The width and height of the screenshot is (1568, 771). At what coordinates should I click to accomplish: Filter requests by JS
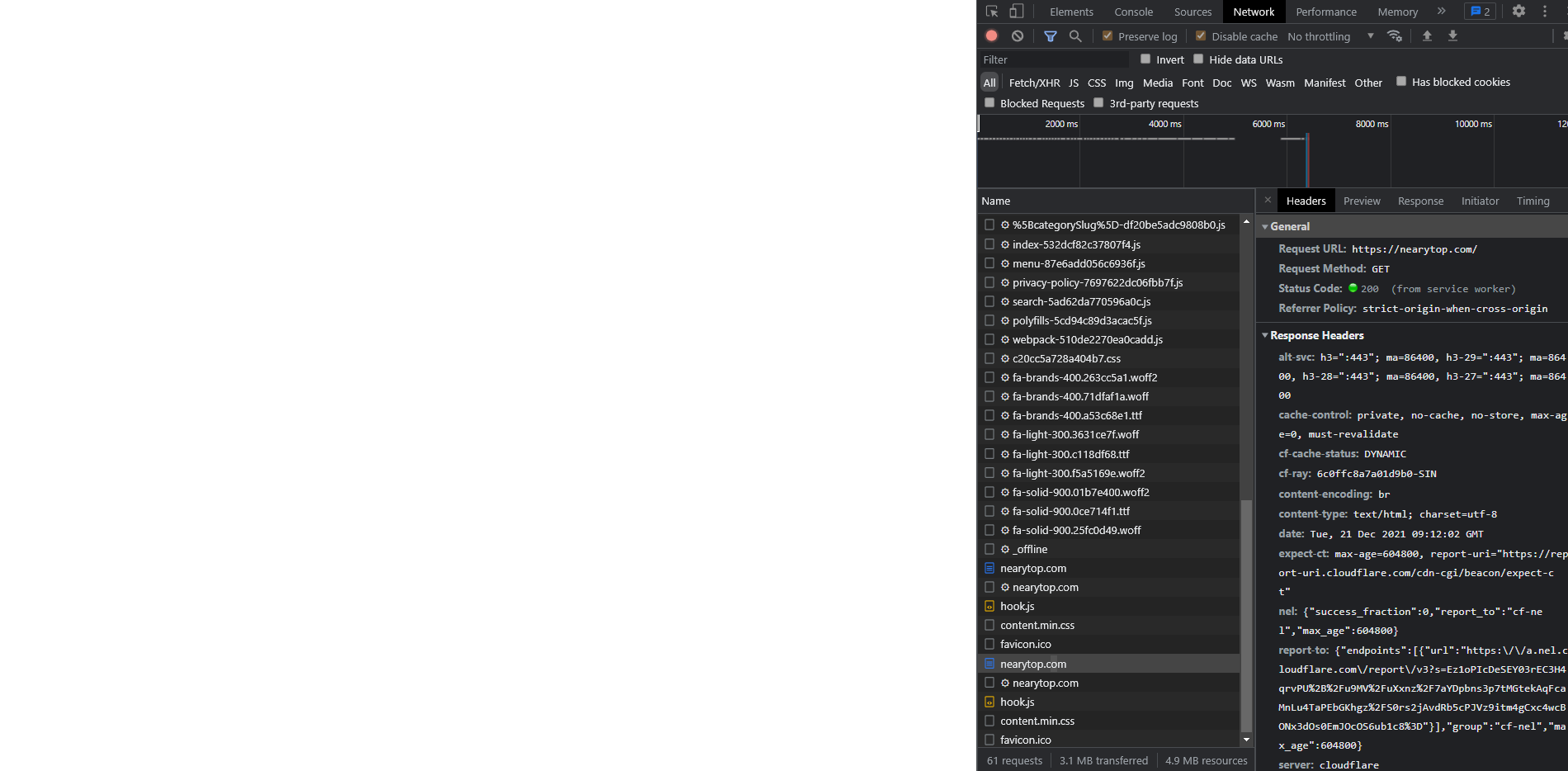point(1074,83)
